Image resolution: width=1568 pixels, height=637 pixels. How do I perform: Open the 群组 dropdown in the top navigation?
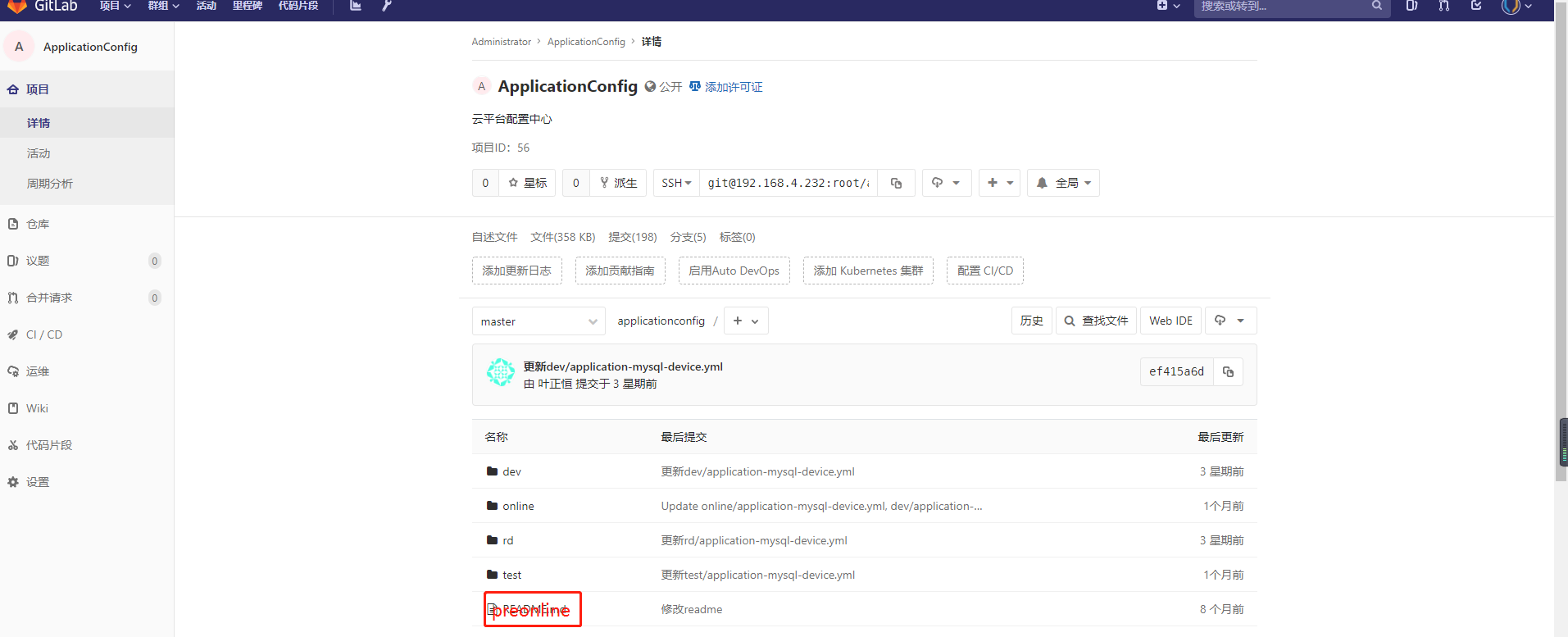click(x=164, y=6)
